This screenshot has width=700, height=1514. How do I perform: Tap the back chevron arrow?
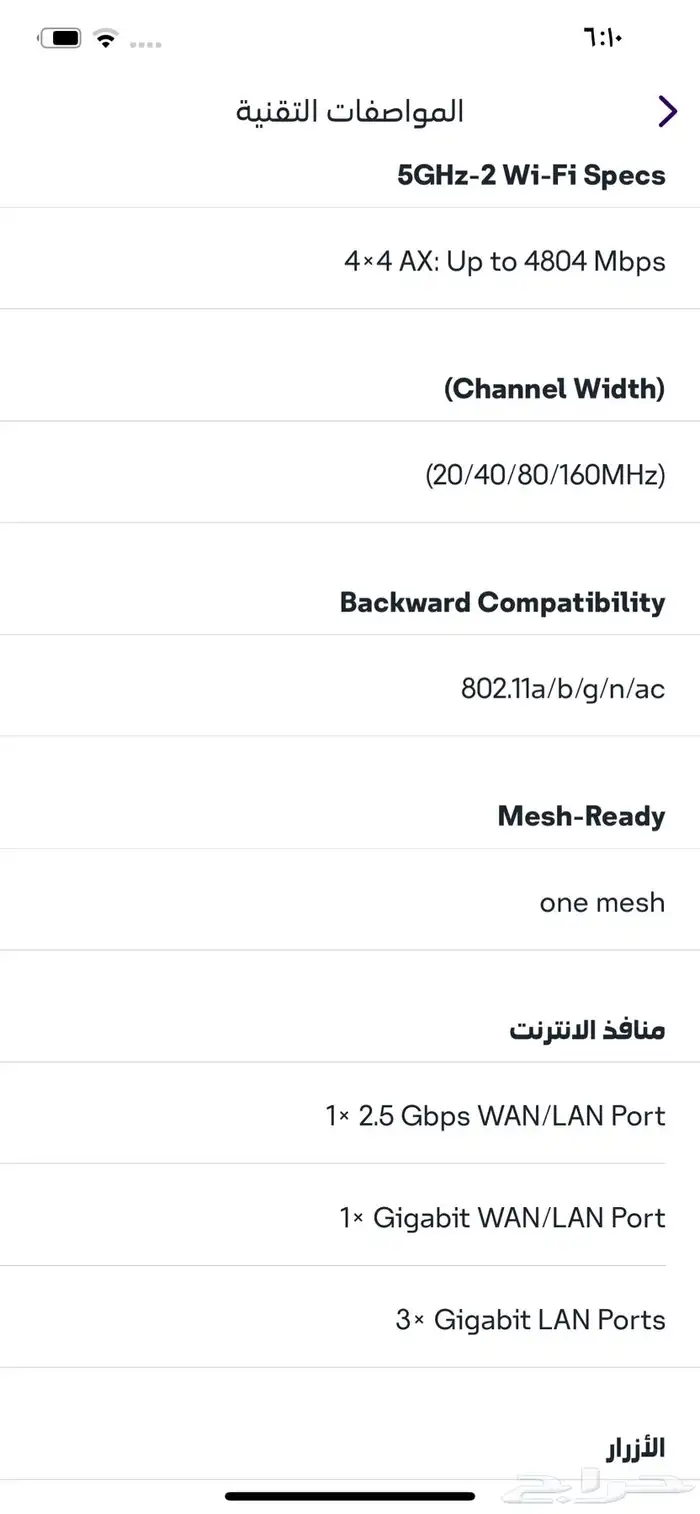(x=667, y=111)
